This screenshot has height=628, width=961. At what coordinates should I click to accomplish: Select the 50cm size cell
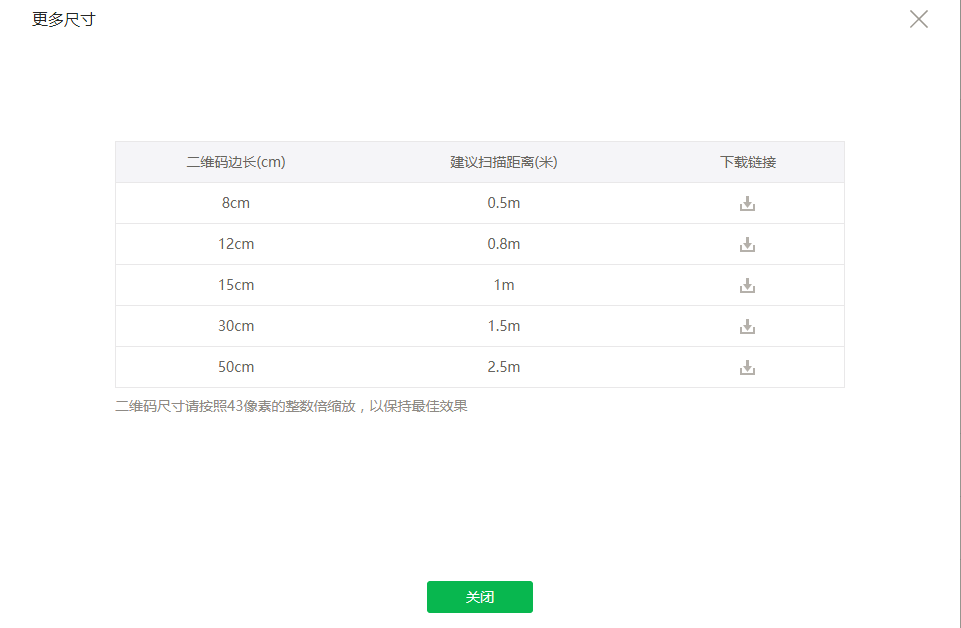click(236, 367)
